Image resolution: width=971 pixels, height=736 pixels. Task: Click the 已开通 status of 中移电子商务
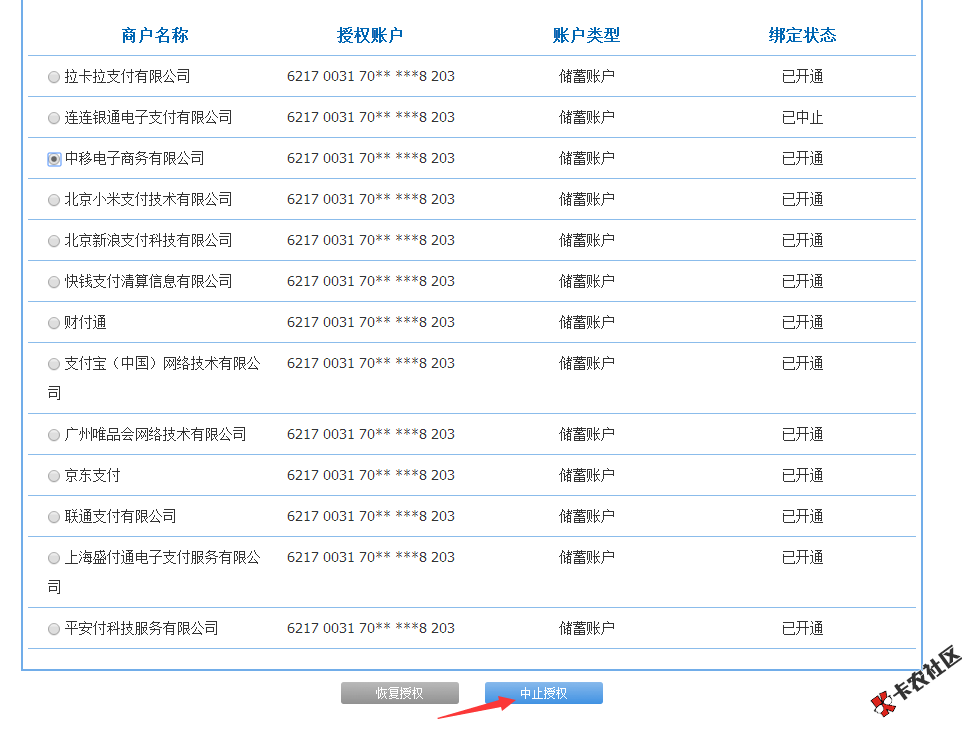coord(802,158)
